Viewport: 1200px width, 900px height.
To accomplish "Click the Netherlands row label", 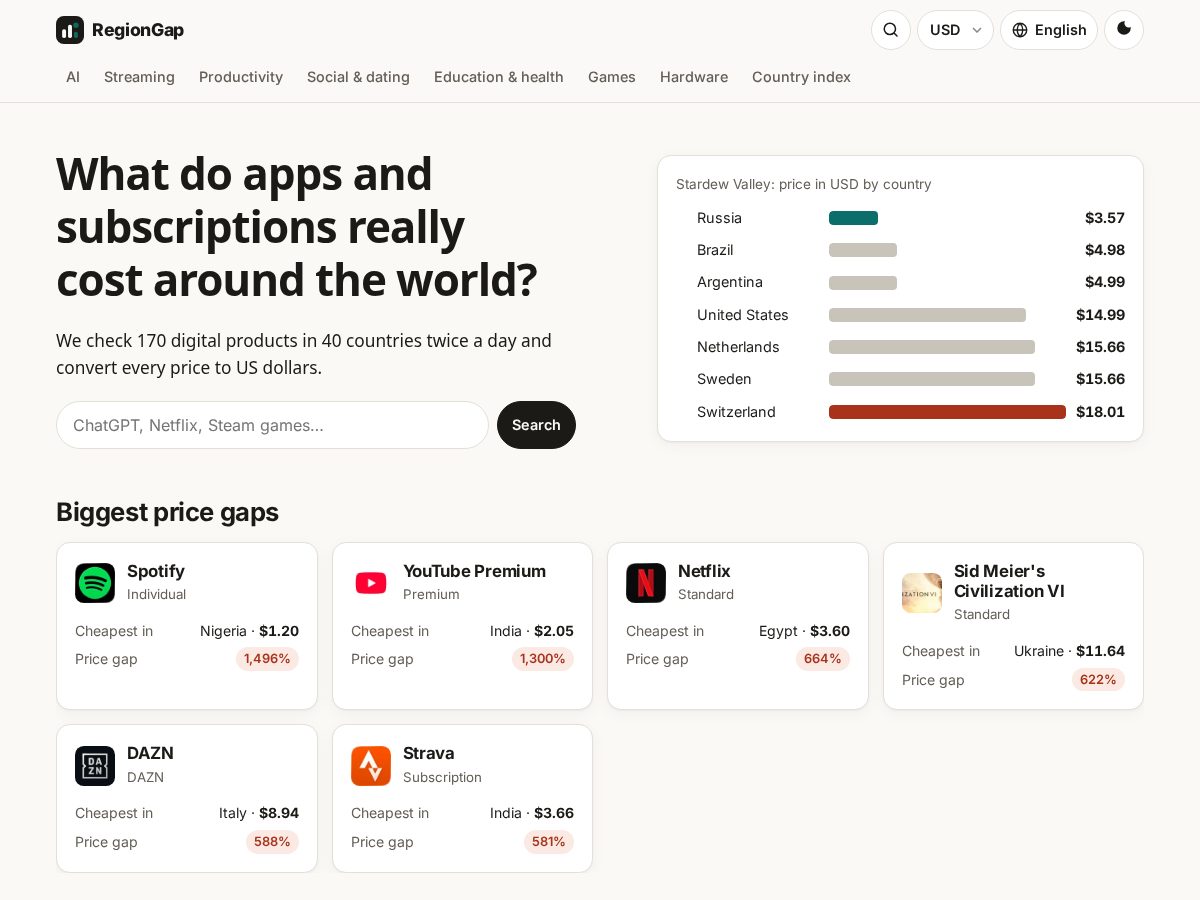I will [x=738, y=347].
